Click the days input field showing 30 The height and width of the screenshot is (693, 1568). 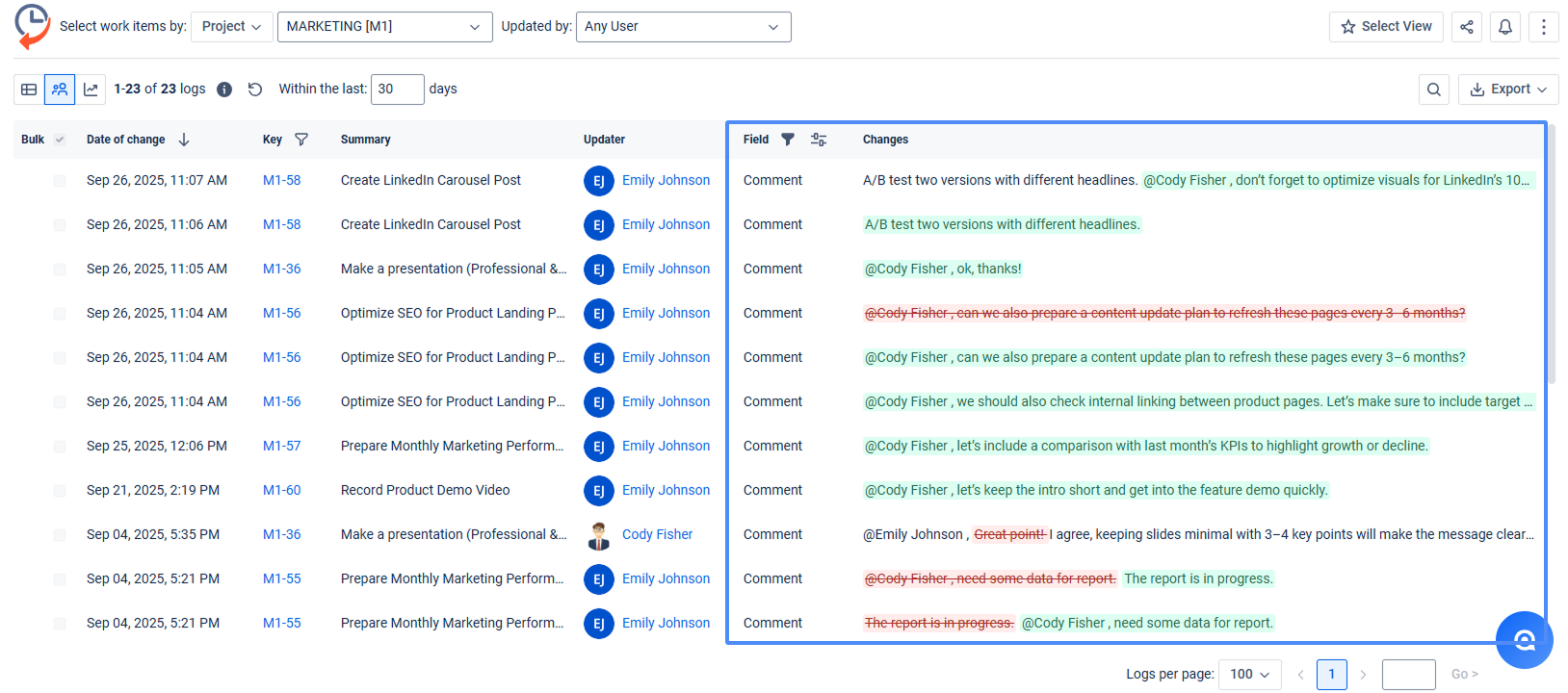(397, 90)
